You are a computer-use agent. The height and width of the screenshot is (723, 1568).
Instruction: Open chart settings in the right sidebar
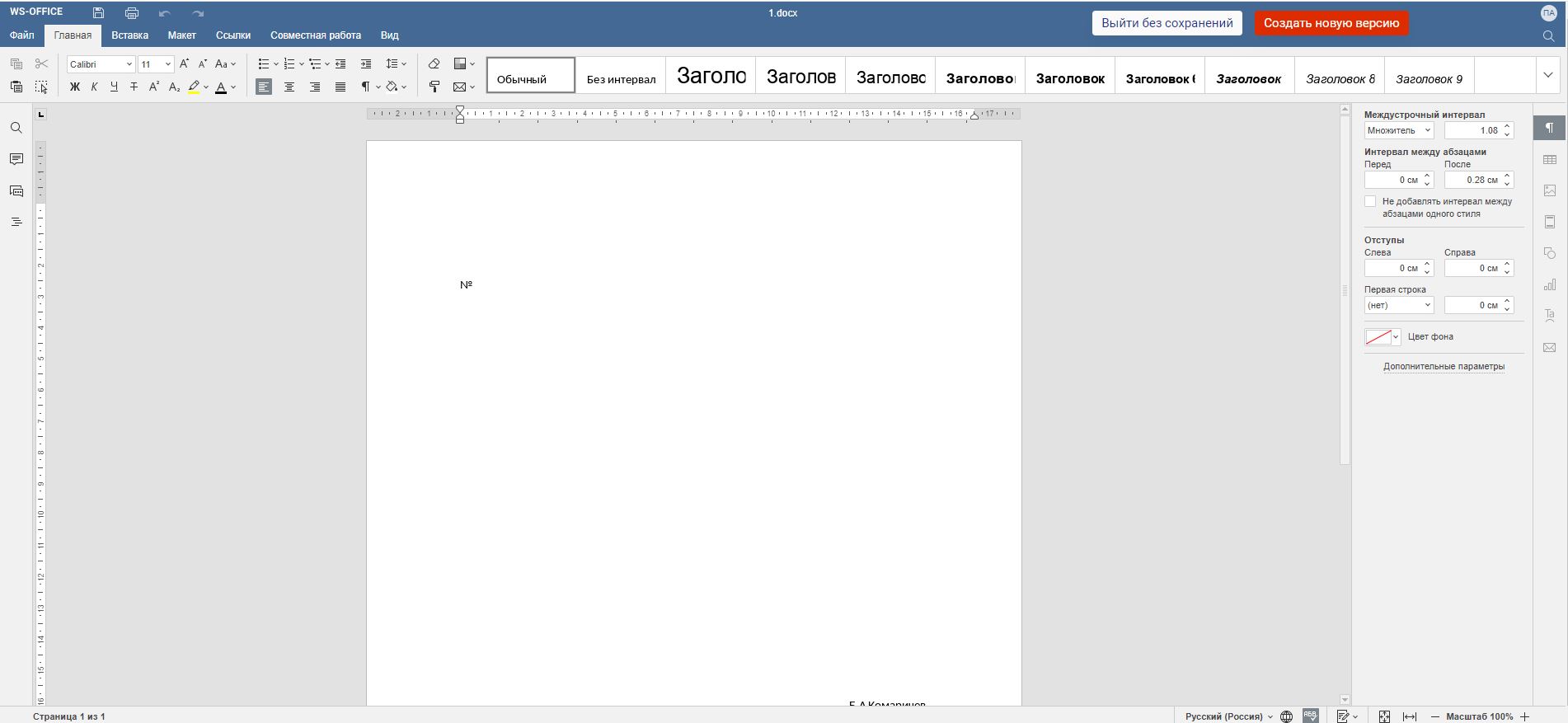pyautogui.click(x=1550, y=284)
